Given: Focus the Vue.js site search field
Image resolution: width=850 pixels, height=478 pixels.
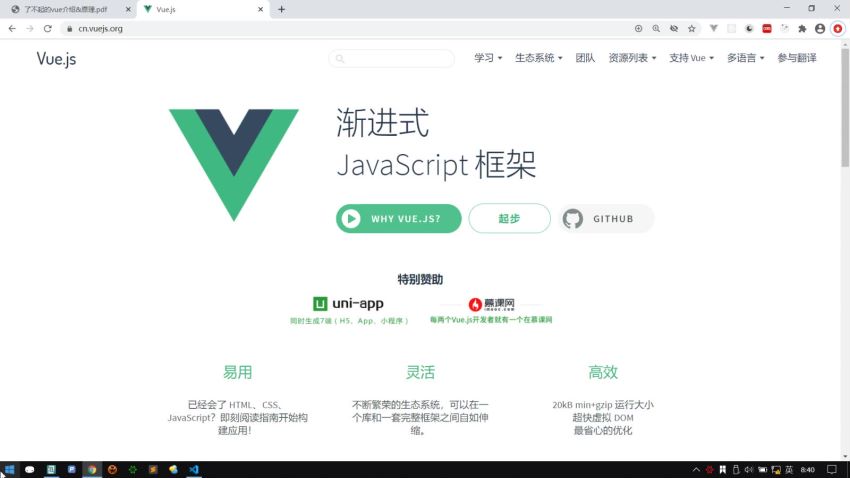Looking at the screenshot, I should 391,59.
